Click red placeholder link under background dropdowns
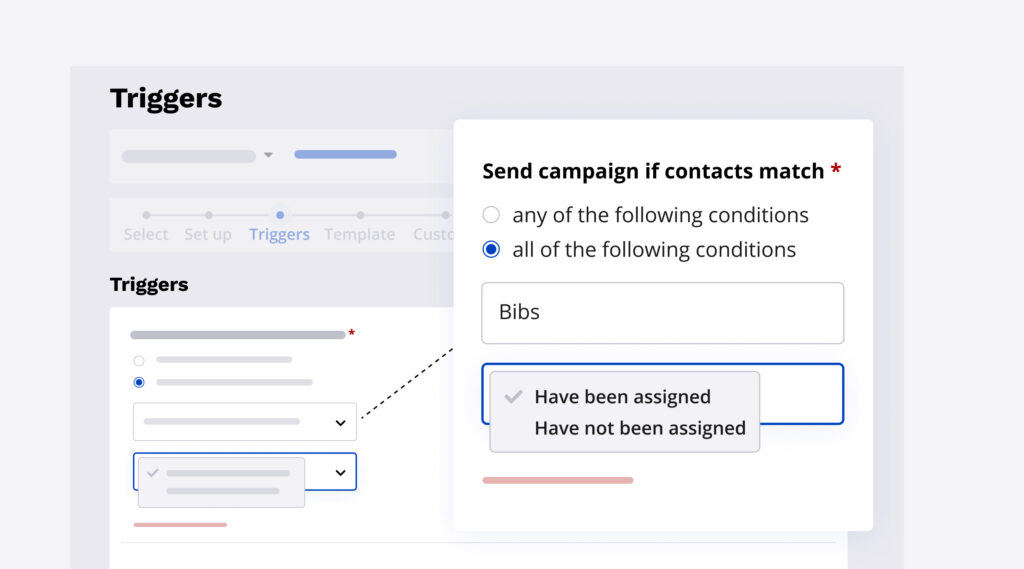The image size is (1024, 569). pos(180,524)
